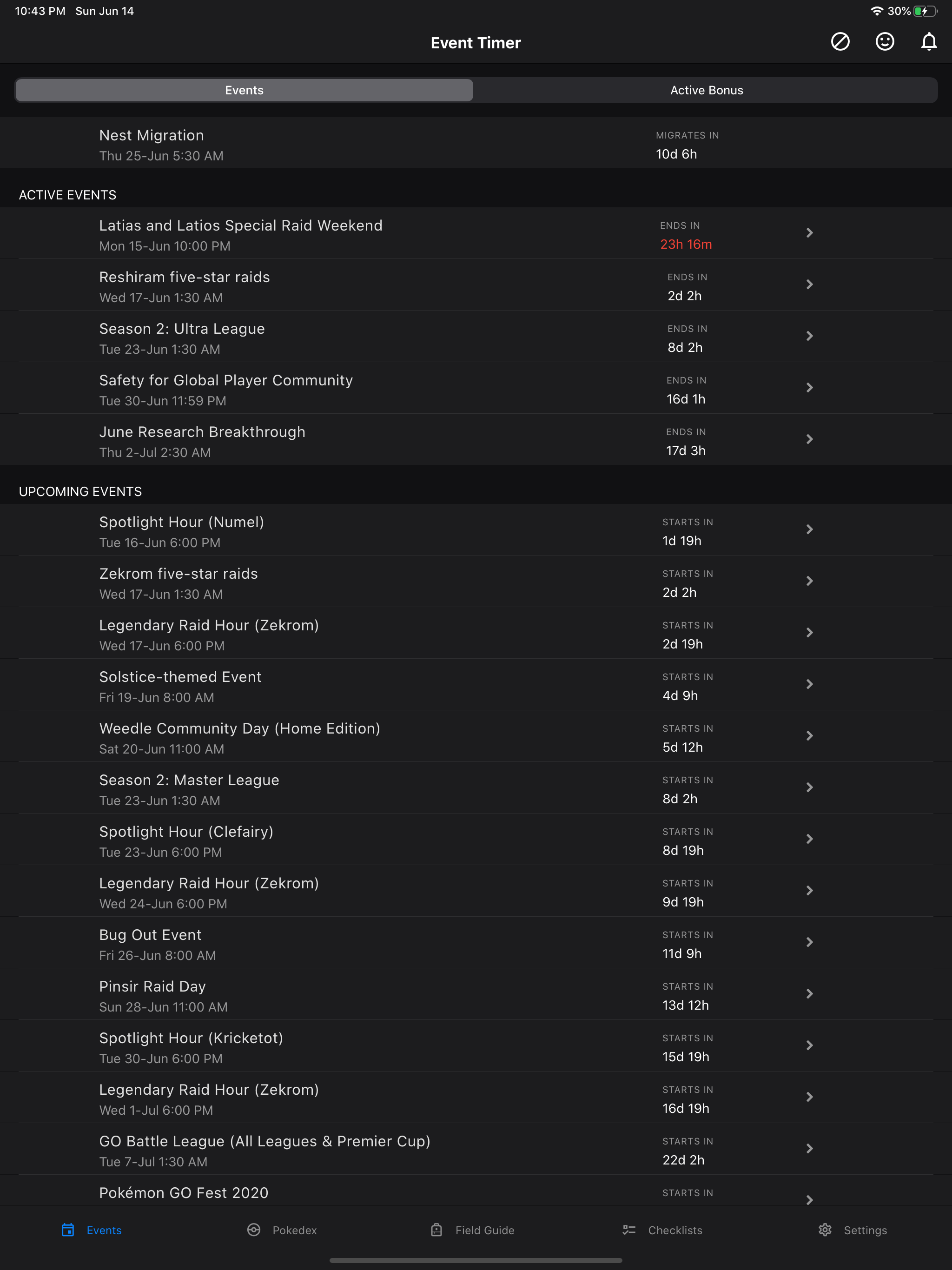Tap the circle-slash filter icon in header

[840, 42]
